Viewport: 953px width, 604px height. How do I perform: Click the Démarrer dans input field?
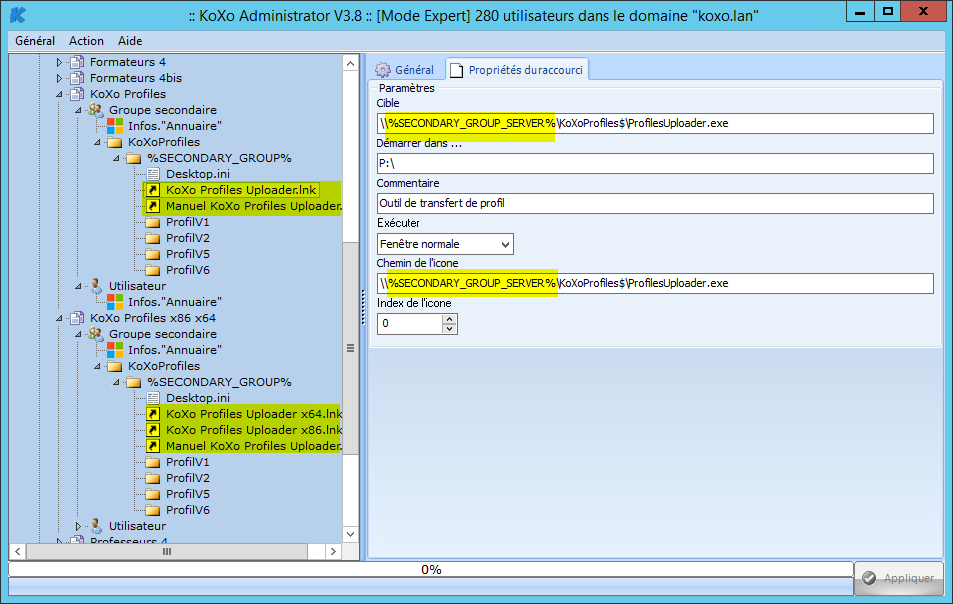(x=655, y=163)
